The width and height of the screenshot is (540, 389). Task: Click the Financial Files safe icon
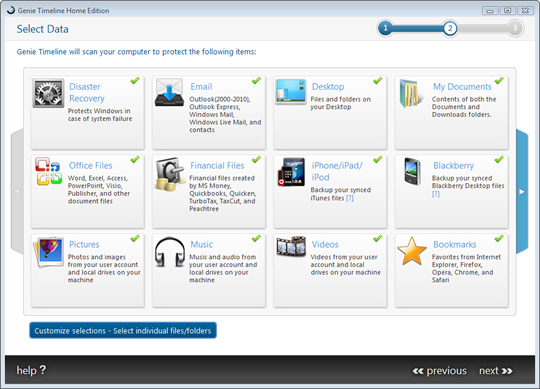[170, 174]
